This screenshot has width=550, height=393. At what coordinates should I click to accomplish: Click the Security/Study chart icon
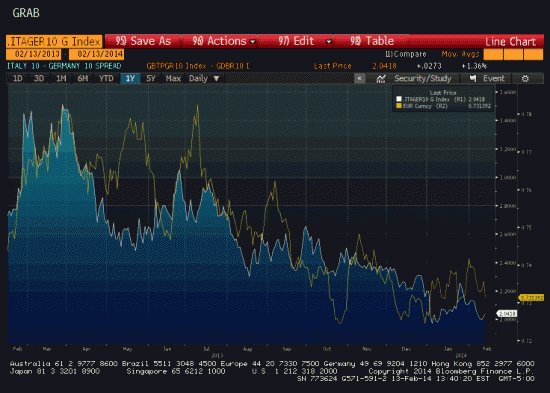381,79
